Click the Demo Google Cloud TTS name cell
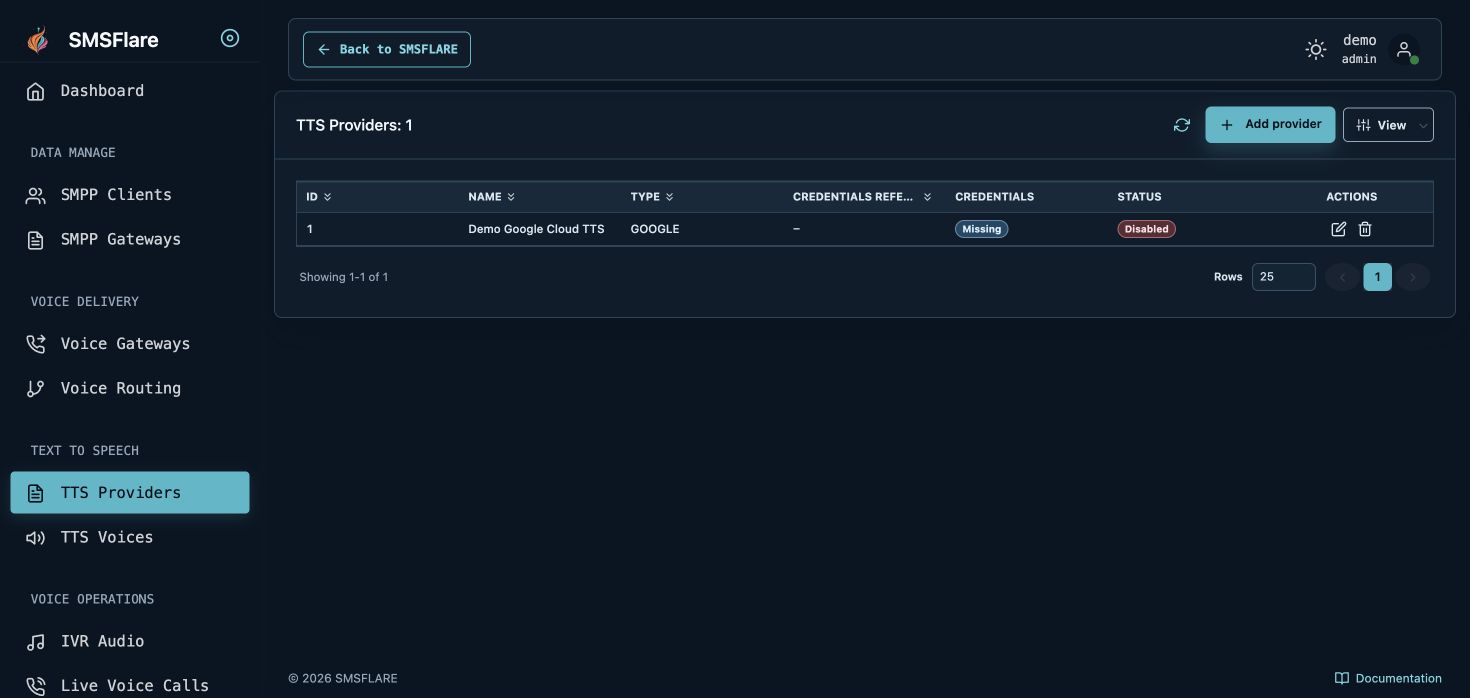 [536, 229]
